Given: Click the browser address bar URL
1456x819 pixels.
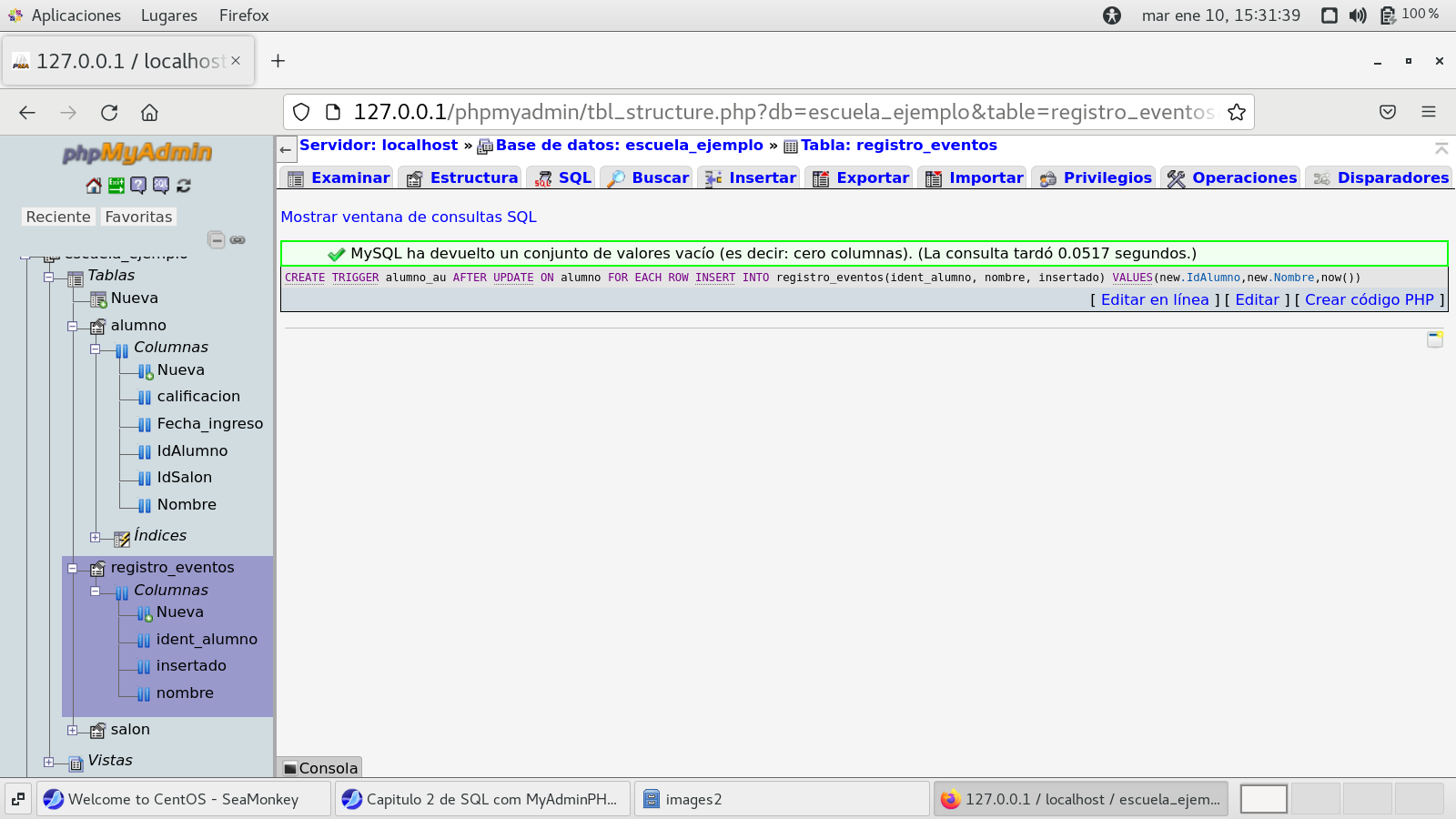Looking at the screenshot, I should 783,112.
